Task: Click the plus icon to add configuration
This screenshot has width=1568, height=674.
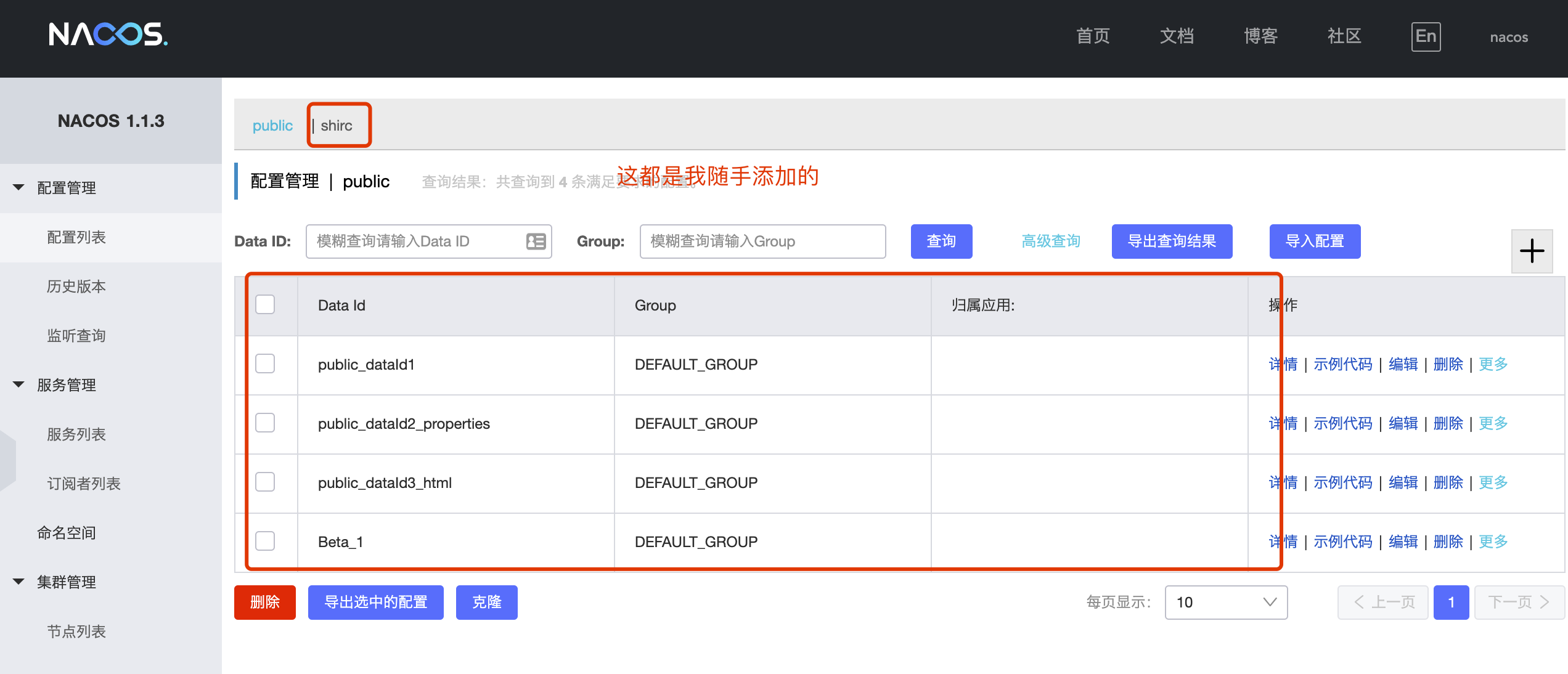Action: click(1532, 251)
